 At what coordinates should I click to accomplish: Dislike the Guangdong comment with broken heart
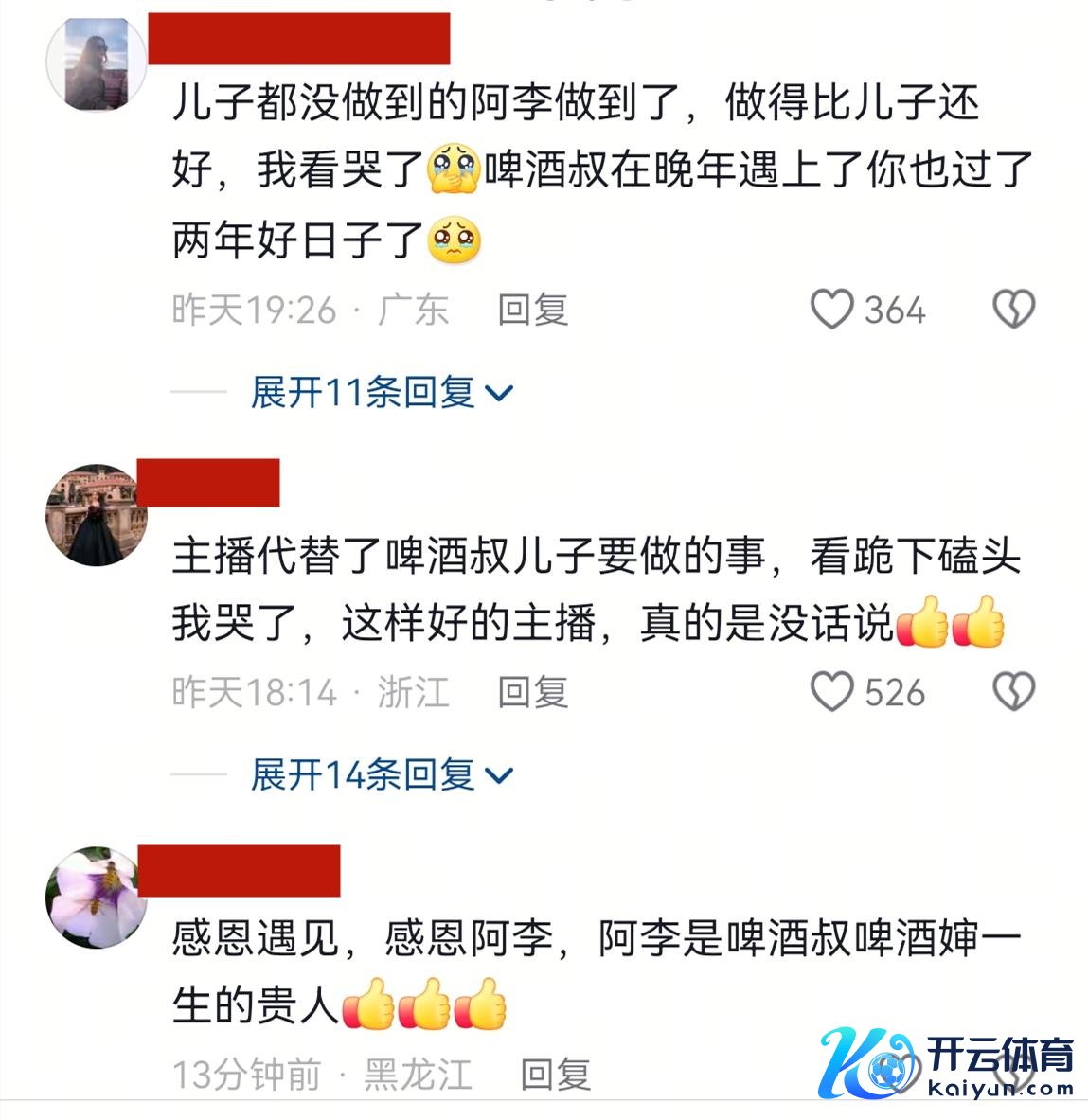pos(1014,310)
